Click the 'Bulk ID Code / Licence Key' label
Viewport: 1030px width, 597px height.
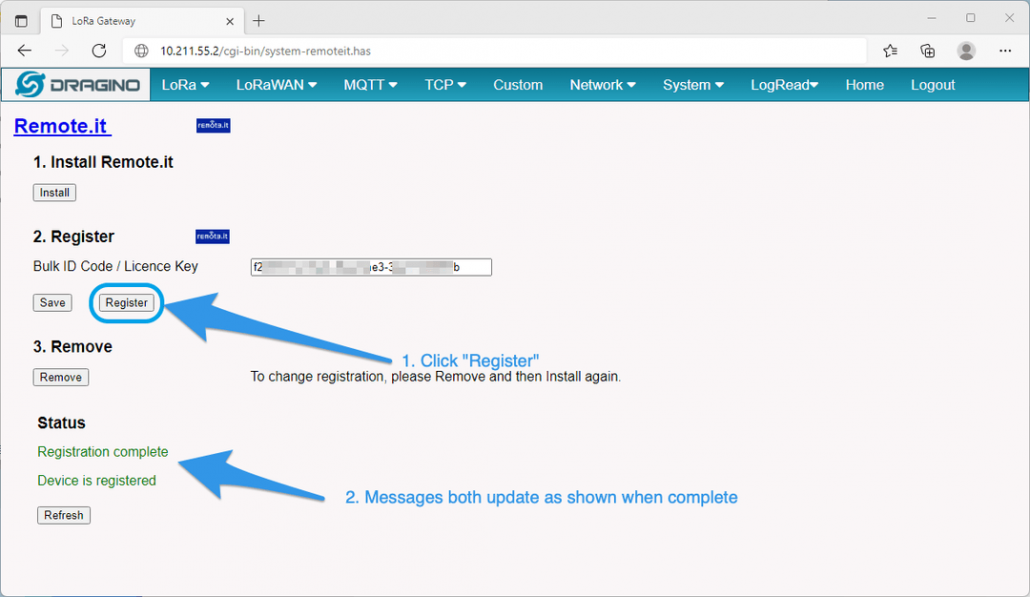coord(116,267)
